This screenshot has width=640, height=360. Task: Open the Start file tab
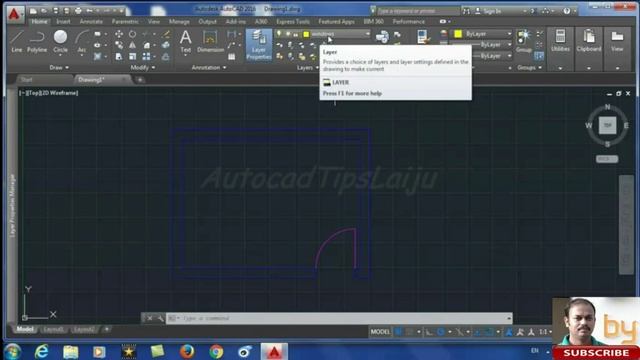pos(27,80)
